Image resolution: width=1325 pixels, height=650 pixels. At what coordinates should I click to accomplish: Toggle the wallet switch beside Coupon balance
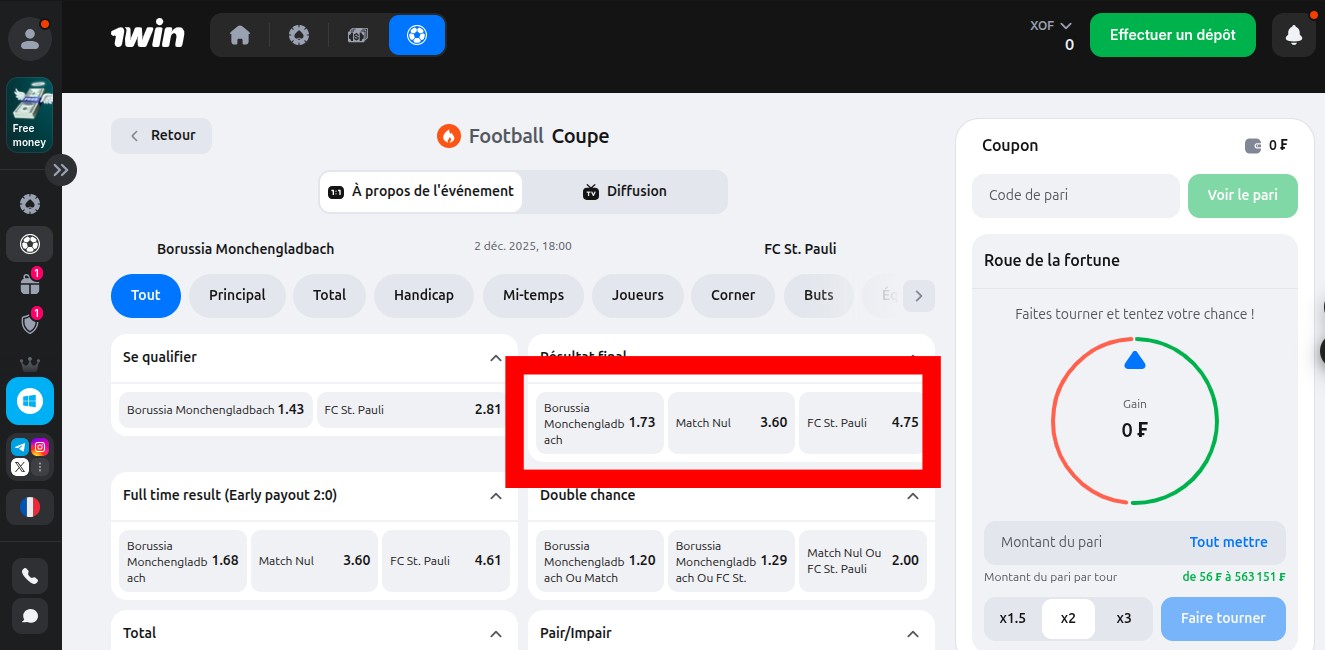click(1253, 146)
